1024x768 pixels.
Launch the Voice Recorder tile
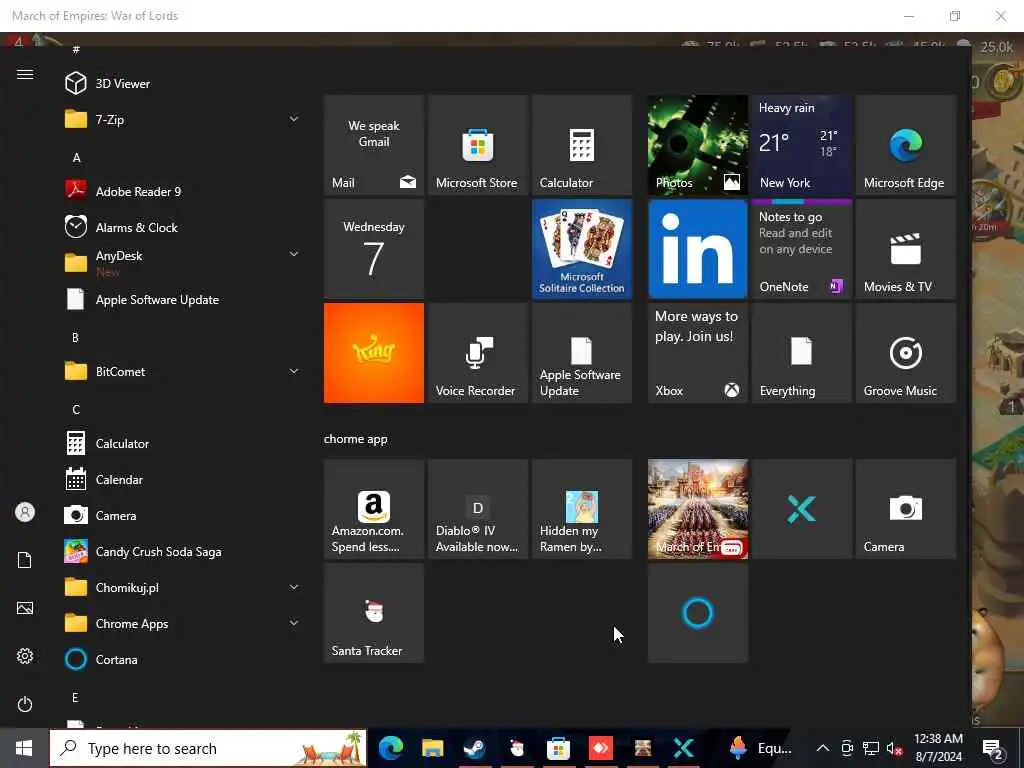point(477,353)
